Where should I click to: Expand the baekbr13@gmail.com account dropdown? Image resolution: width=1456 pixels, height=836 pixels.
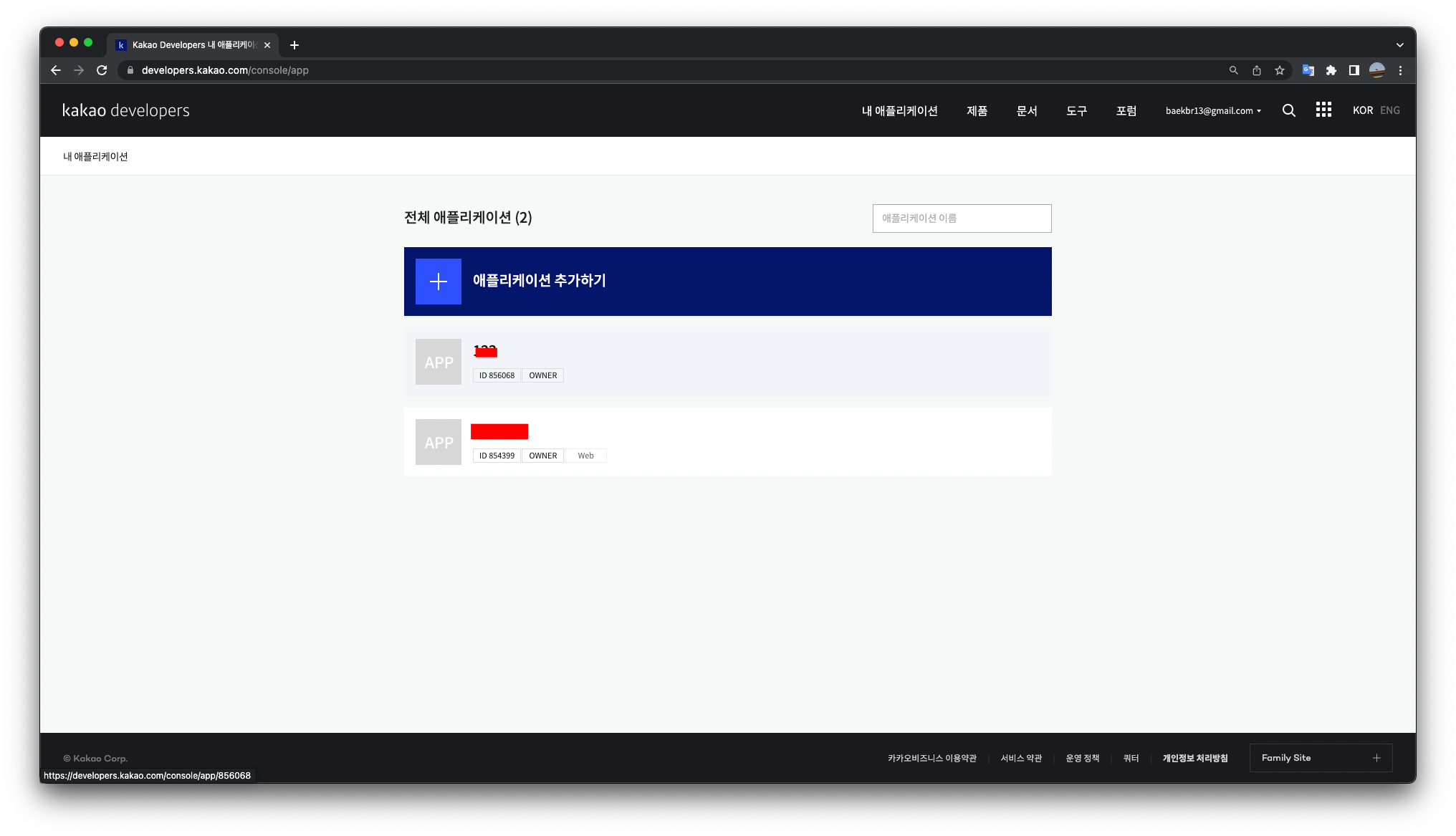1213,111
